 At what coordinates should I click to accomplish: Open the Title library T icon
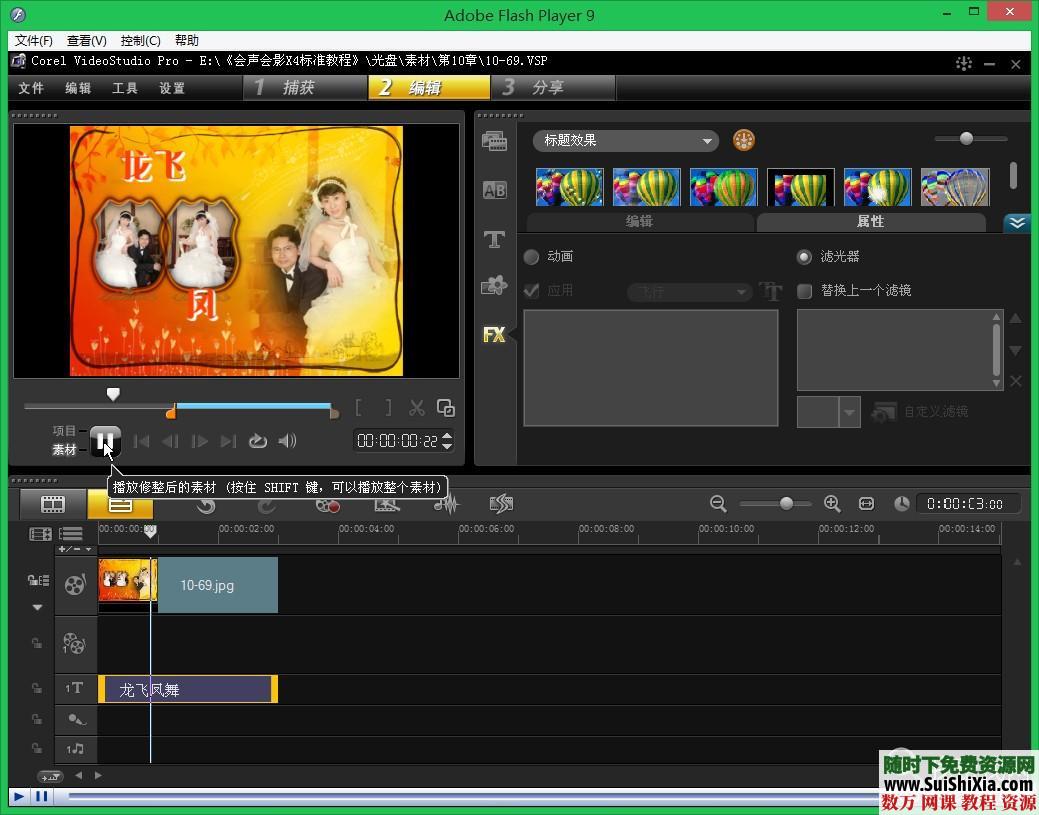pos(494,239)
